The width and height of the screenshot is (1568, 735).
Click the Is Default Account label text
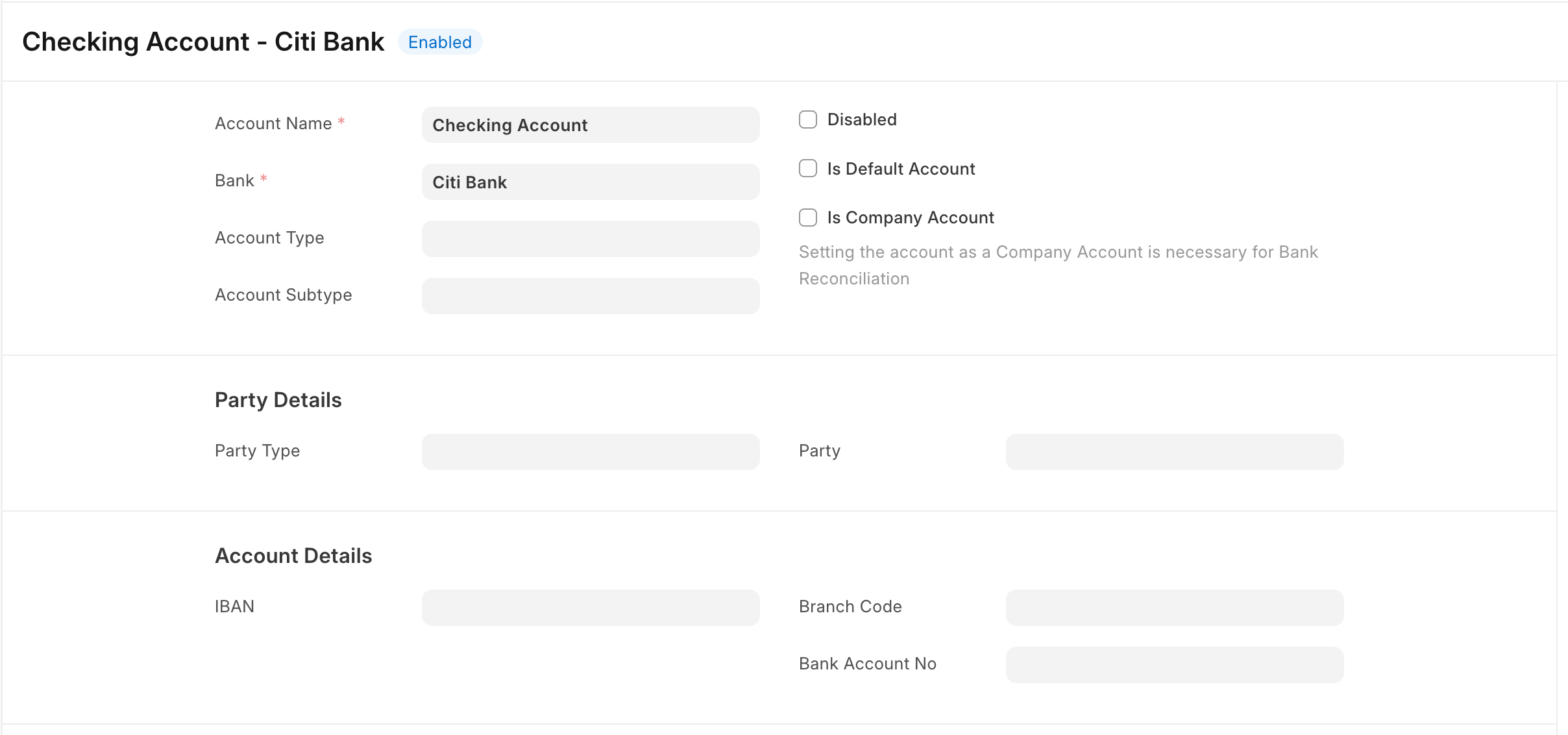pyautogui.click(x=900, y=169)
